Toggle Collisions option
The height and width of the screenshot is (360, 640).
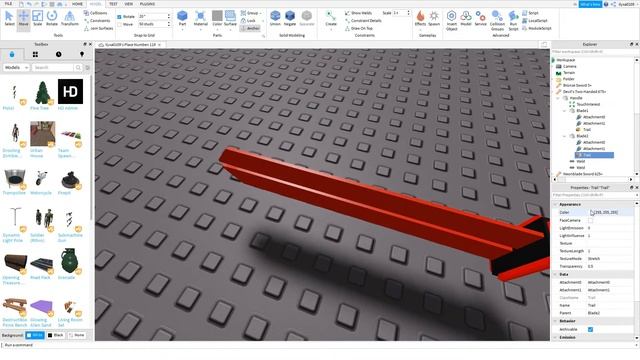[x=96, y=13]
